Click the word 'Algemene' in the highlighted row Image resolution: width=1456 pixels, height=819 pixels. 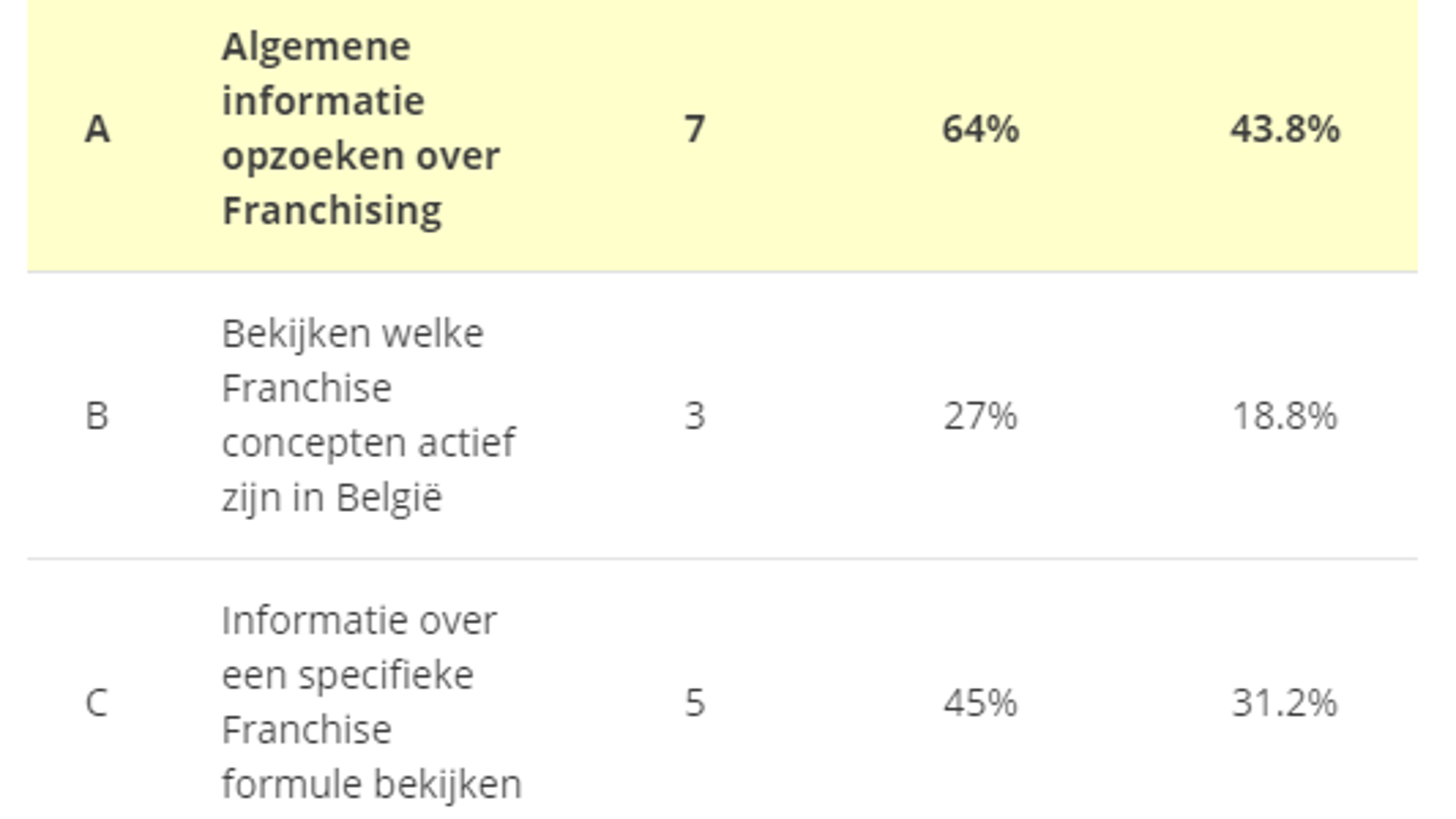coord(315,47)
